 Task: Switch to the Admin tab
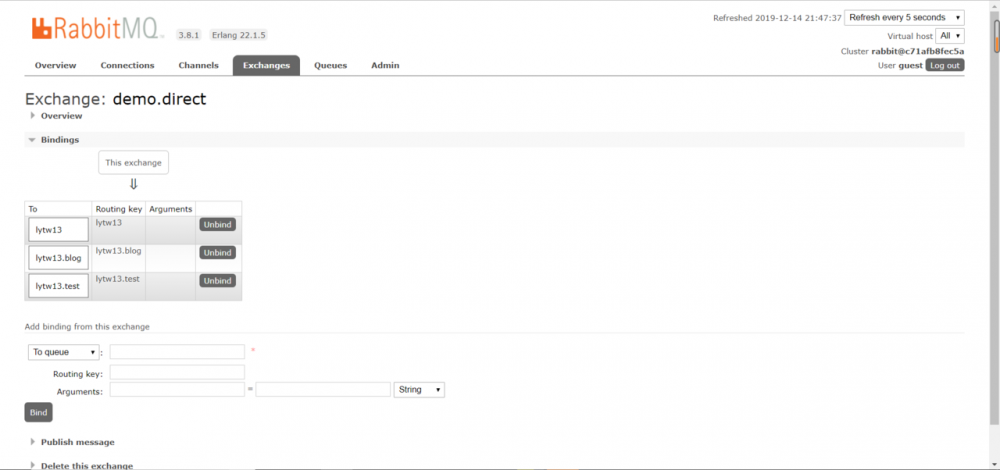(x=385, y=65)
